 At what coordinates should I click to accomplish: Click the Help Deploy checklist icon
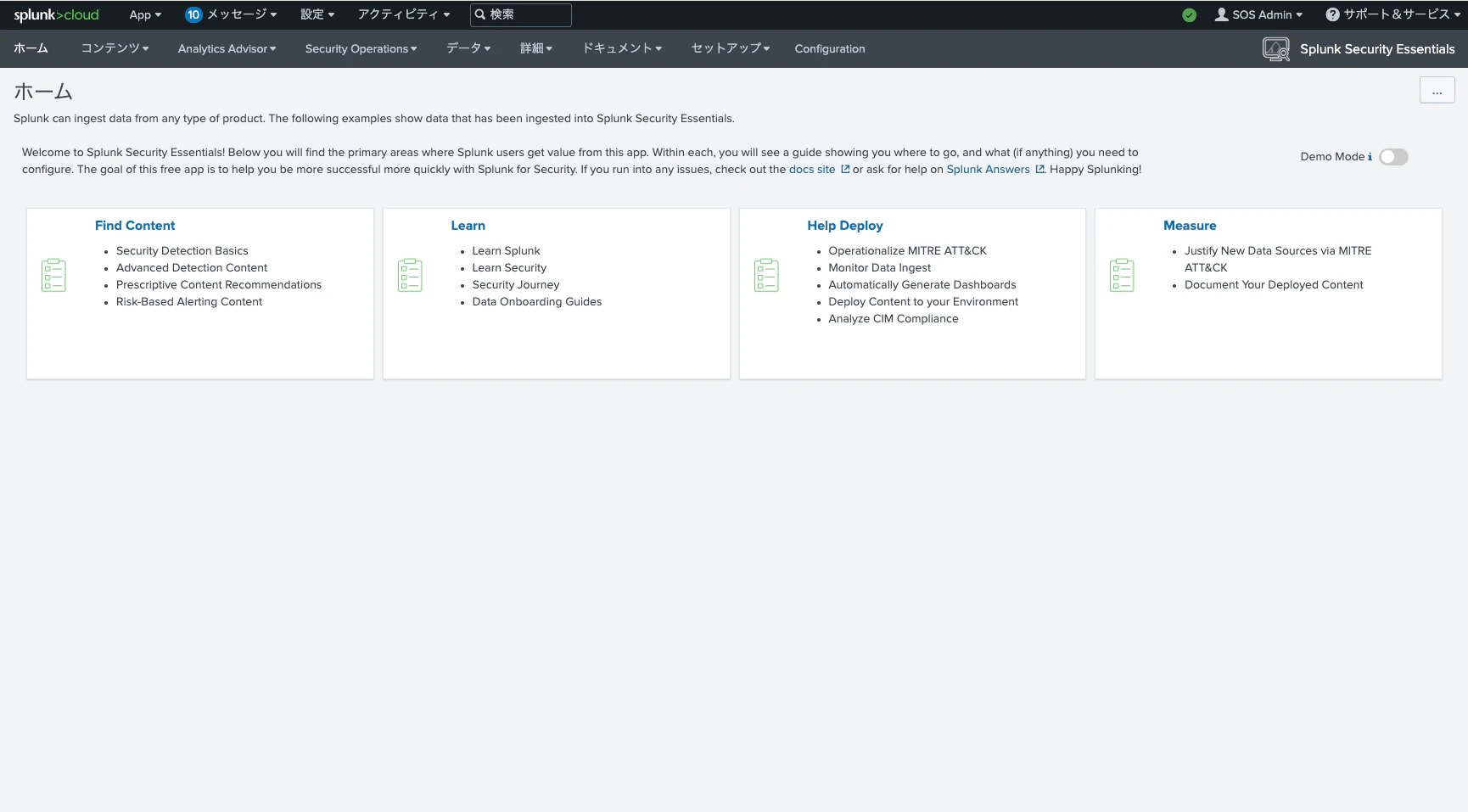pyautogui.click(x=766, y=276)
